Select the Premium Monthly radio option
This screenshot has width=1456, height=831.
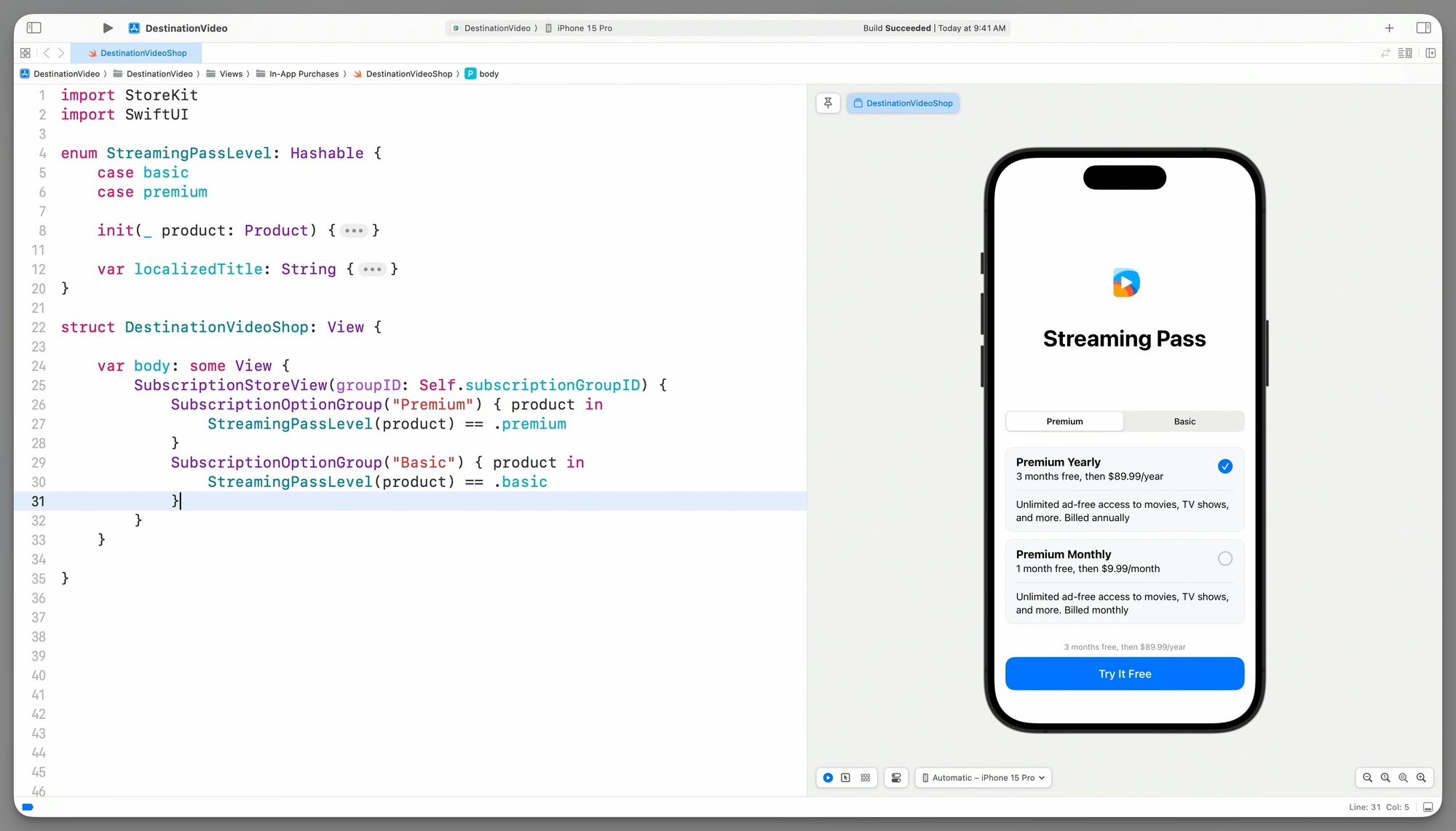tap(1224, 559)
